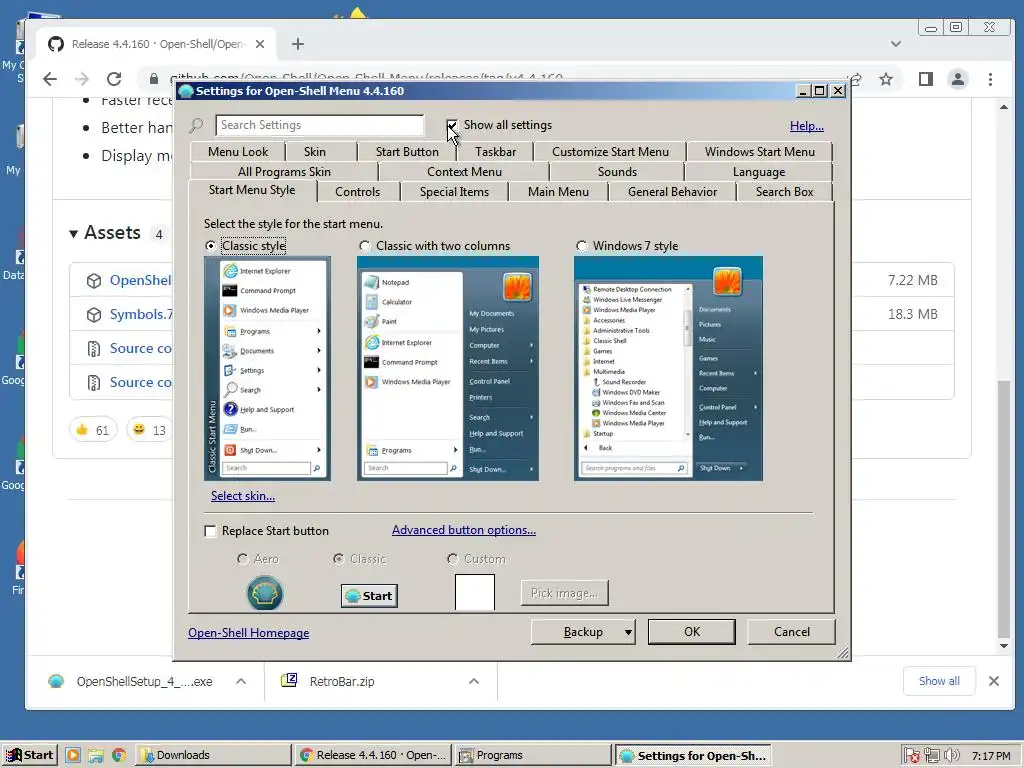Open the taskbar Start button

pos(30,755)
